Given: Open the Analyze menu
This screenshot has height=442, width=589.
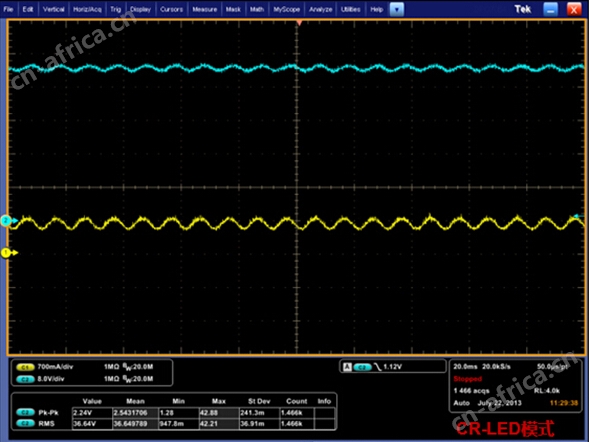Looking at the screenshot, I should pos(320,9).
